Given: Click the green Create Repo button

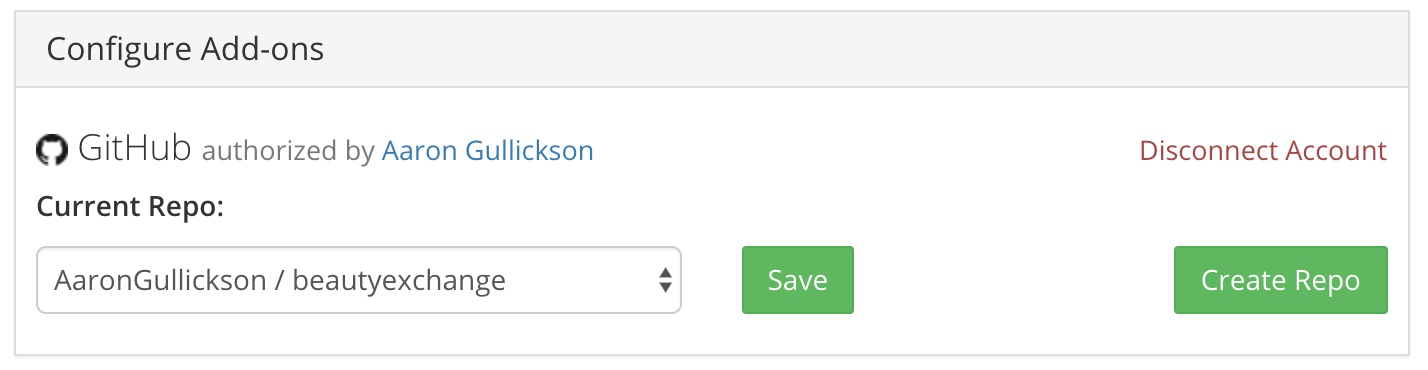Looking at the screenshot, I should click(x=1281, y=280).
